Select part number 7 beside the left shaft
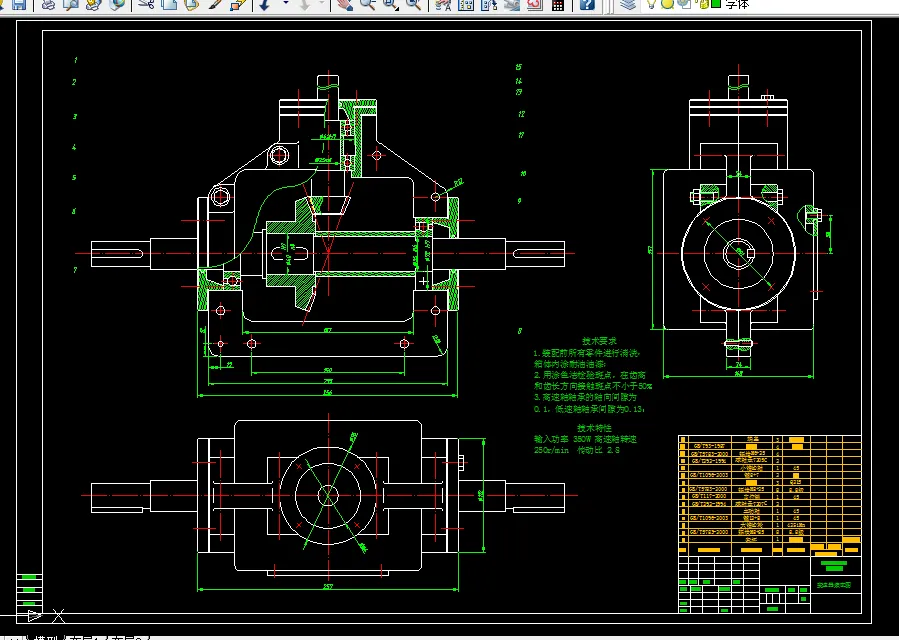The width and height of the screenshot is (899, 640). point(75,270)
